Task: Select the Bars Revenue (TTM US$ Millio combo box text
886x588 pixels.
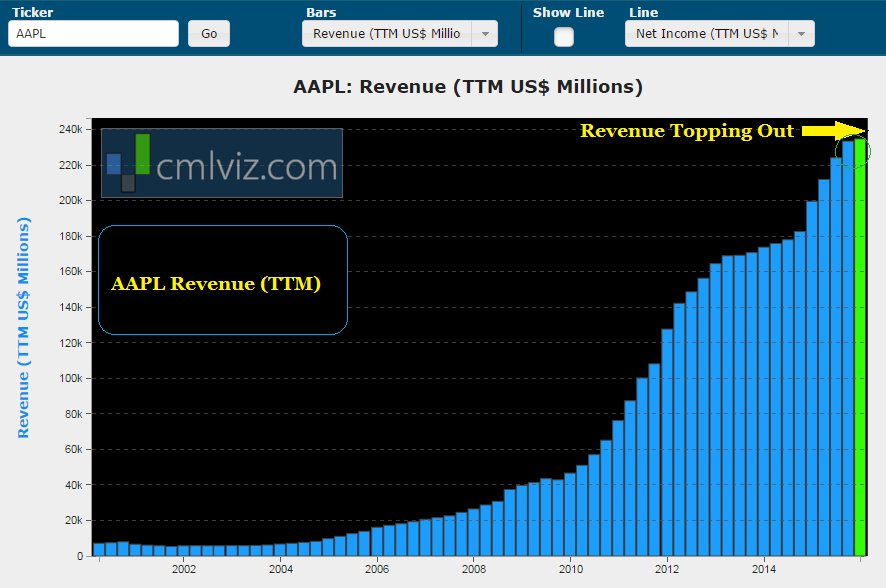Action: [387, 34]
